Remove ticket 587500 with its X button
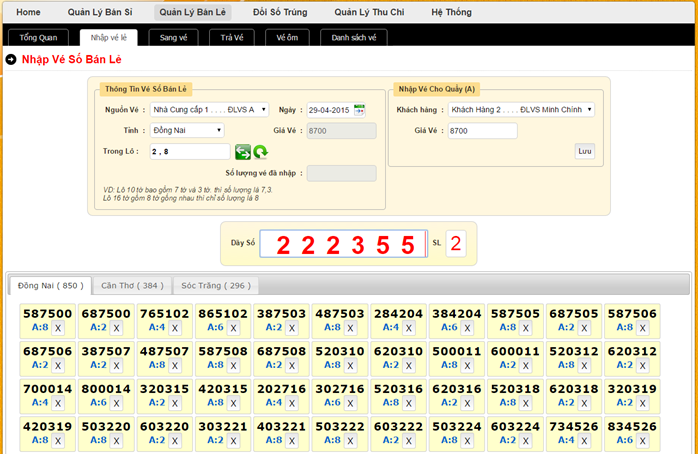 pos(57,327)
